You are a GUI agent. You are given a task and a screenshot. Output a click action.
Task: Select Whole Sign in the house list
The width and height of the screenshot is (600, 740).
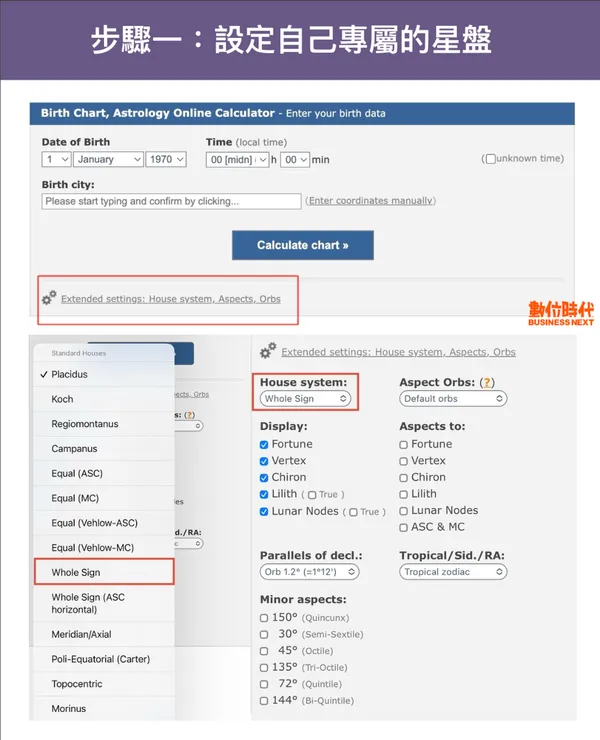point(103,573)
